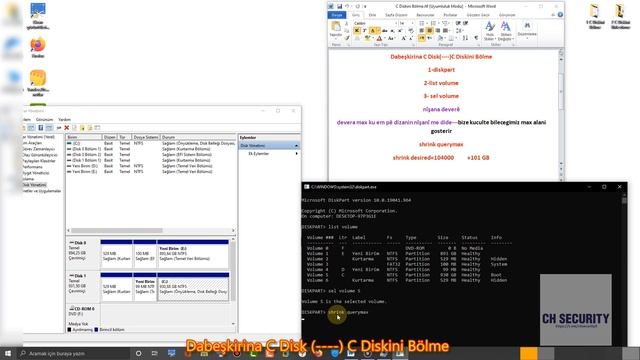Click the subscript icon in Word ribbon
Image resolution: width=640 pixels, height=360 pixels.
coord(393,31)
